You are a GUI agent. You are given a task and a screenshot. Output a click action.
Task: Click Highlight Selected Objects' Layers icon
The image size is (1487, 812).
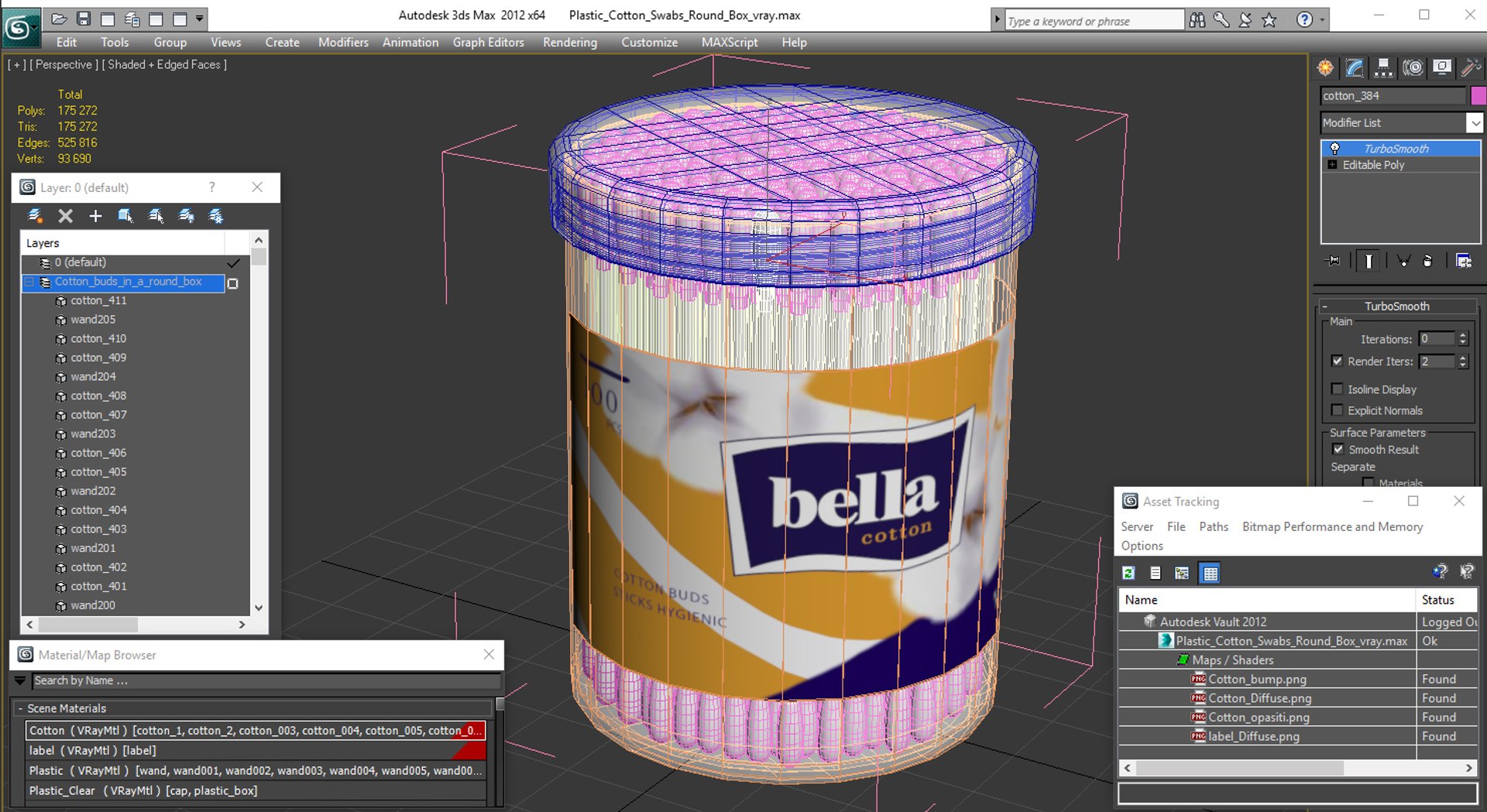tap(156, 216)
